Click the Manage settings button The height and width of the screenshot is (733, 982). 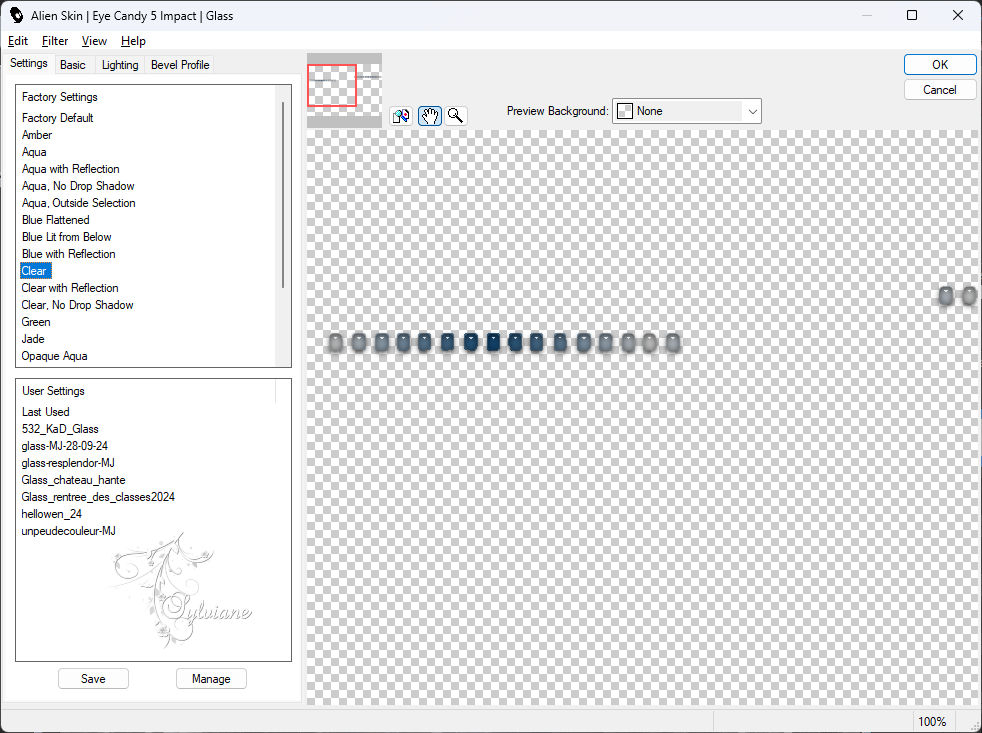211,678
